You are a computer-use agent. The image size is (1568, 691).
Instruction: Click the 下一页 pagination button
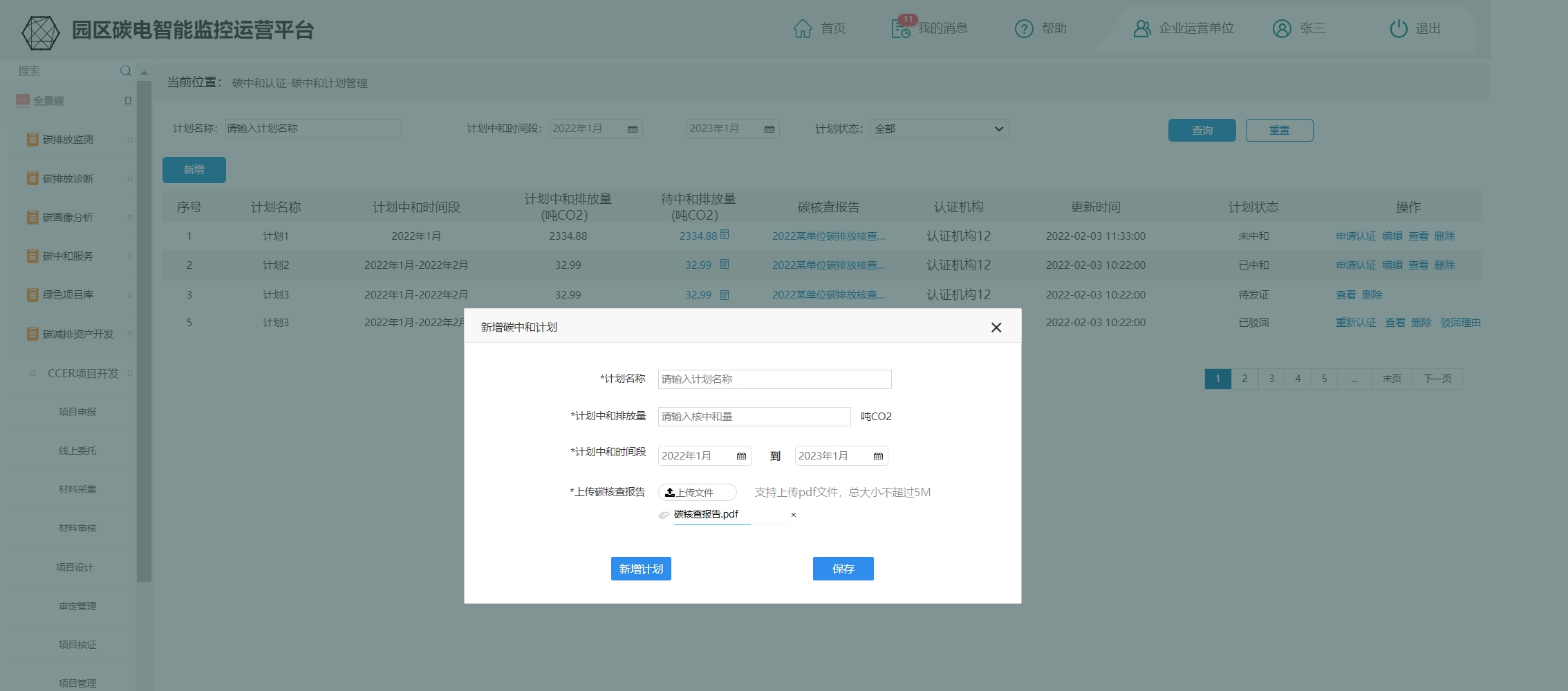[x=1437, y=379]
